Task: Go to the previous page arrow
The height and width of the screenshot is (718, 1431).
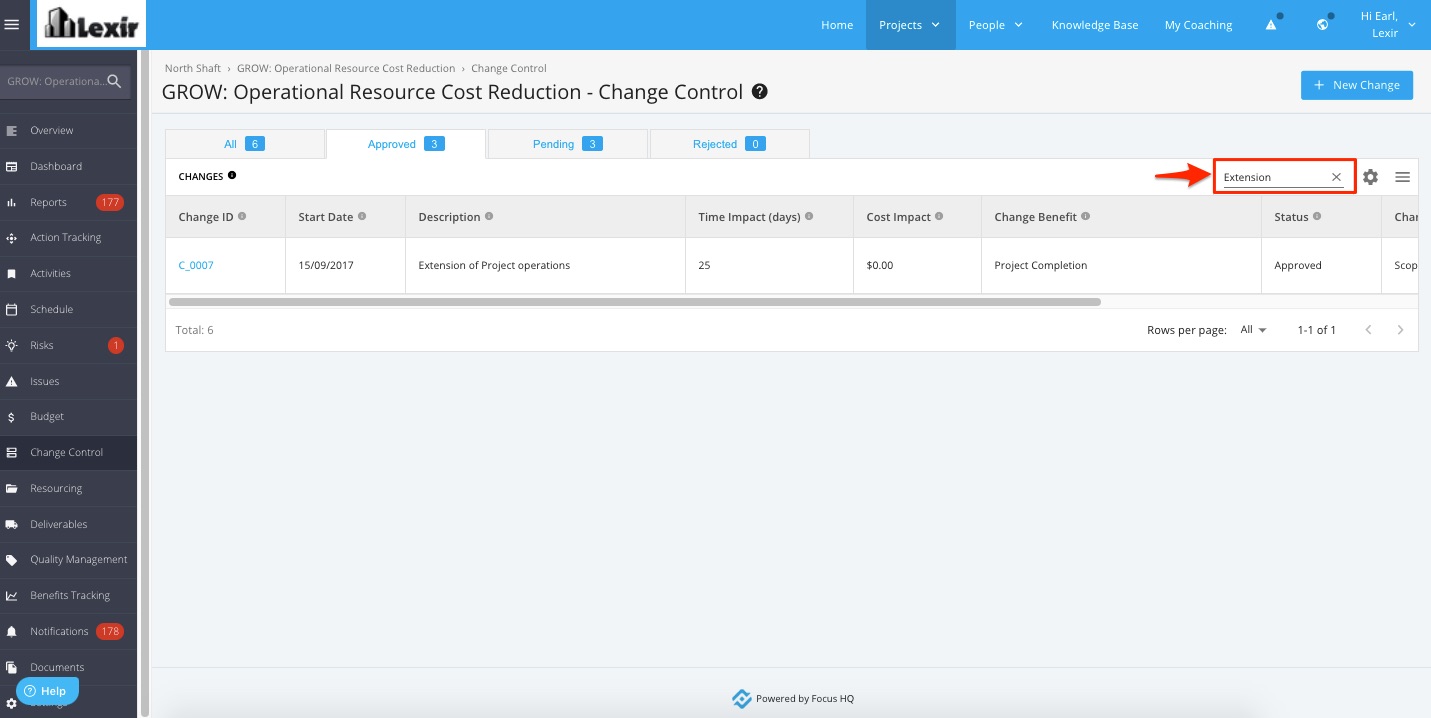Action: 1368,330
